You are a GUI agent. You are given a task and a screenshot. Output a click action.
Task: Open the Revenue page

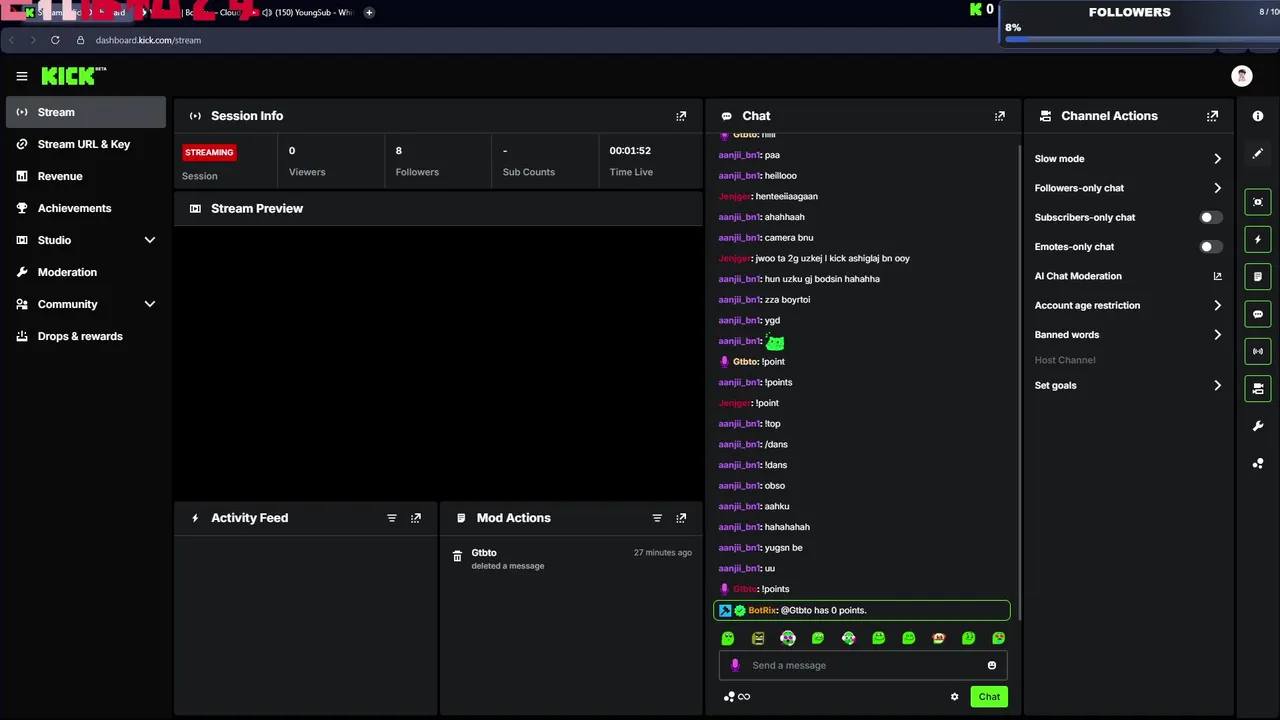86,176
